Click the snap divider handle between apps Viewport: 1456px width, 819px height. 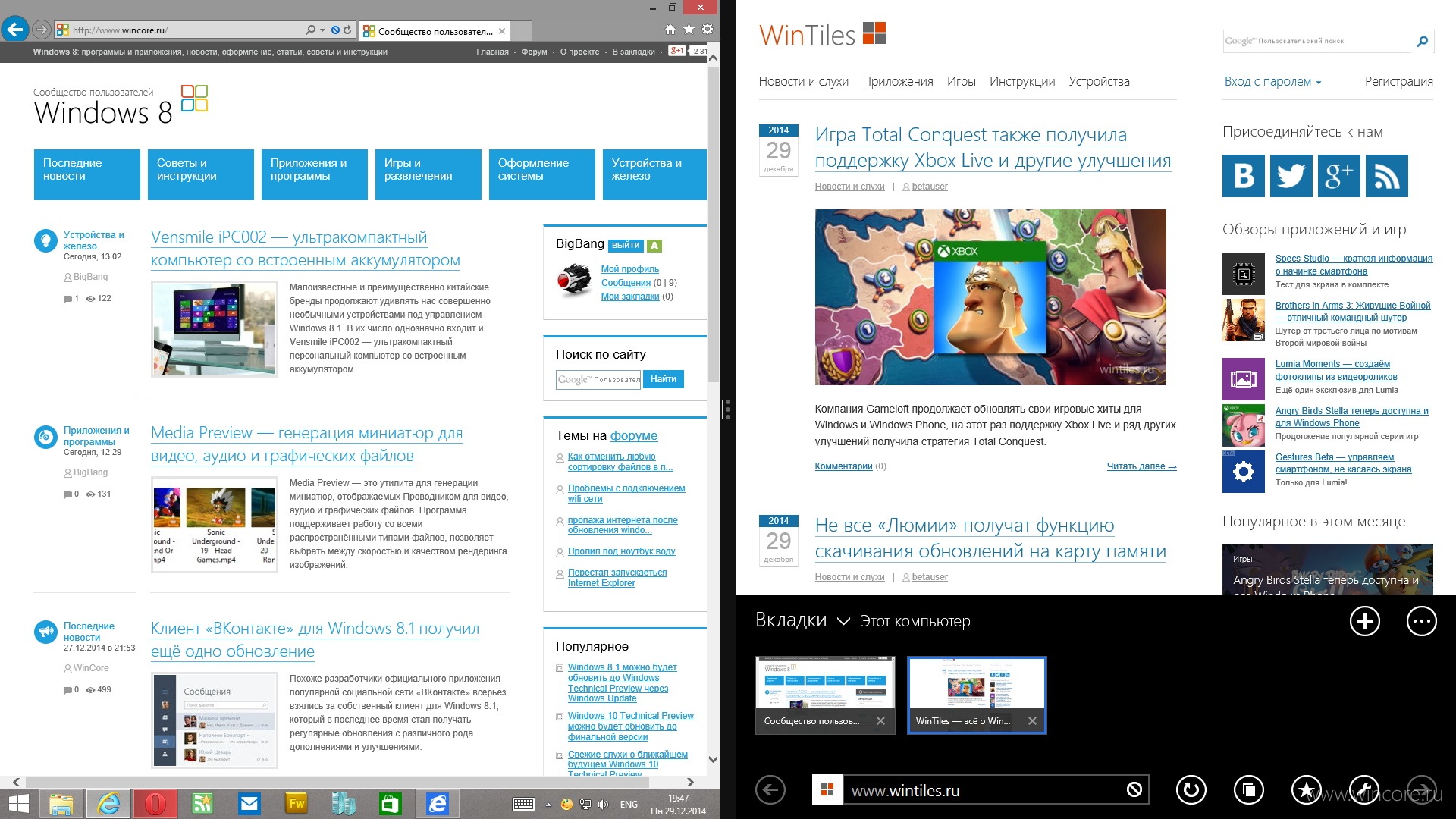point(728,409)
